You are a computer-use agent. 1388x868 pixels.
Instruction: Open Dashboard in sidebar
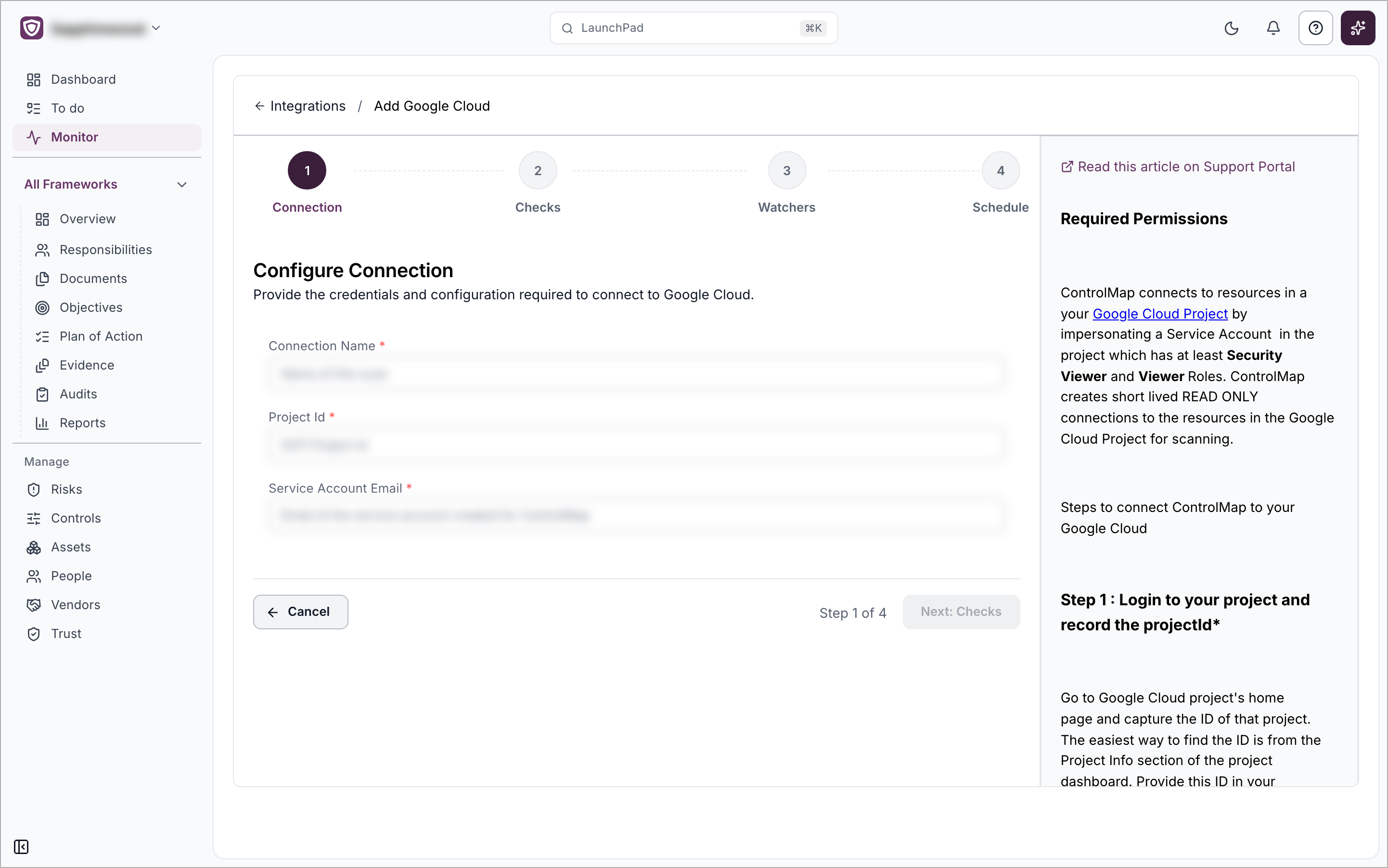pos(107,79)
